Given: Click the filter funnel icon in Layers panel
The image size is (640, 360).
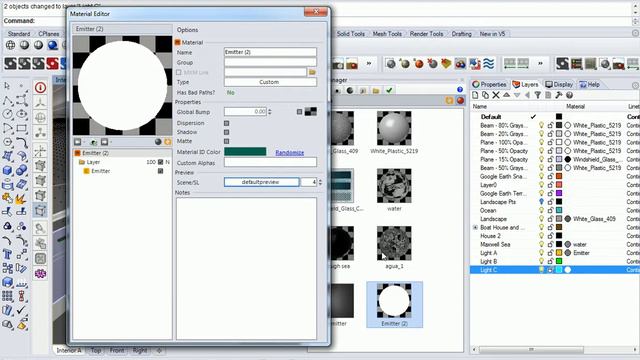Looking at the screenshot, I should 538,95.
